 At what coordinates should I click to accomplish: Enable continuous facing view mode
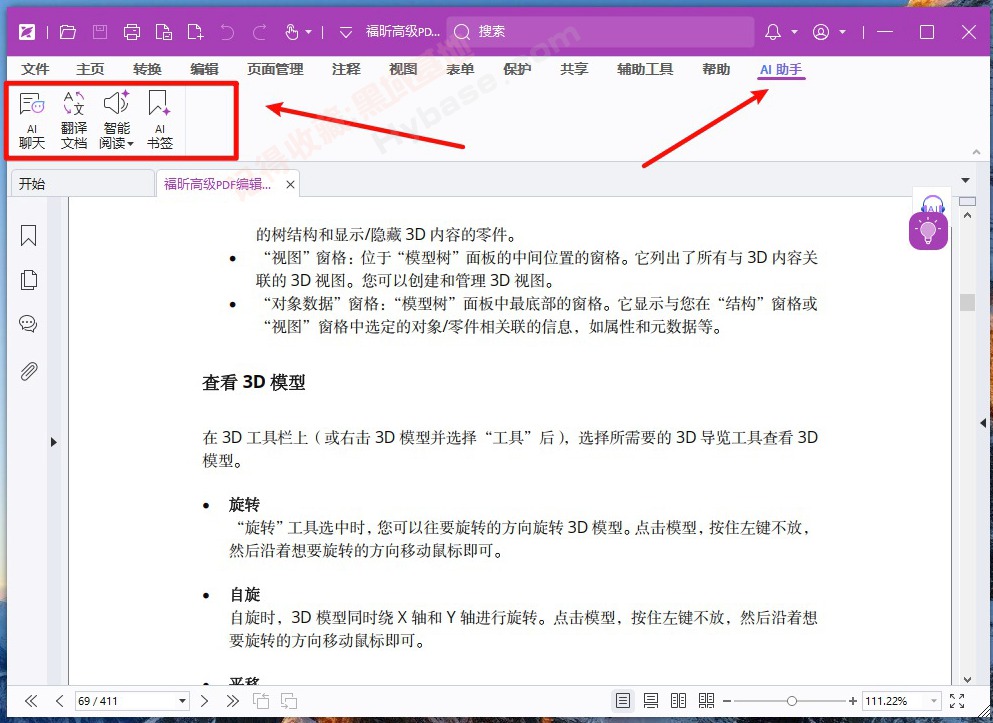706,701
